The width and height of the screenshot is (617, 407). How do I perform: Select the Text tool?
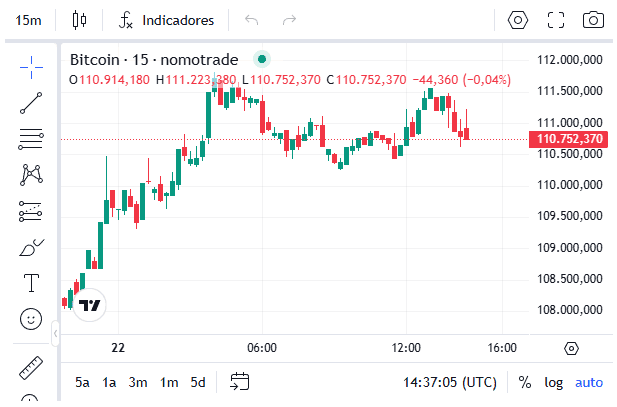click(31, 283)
